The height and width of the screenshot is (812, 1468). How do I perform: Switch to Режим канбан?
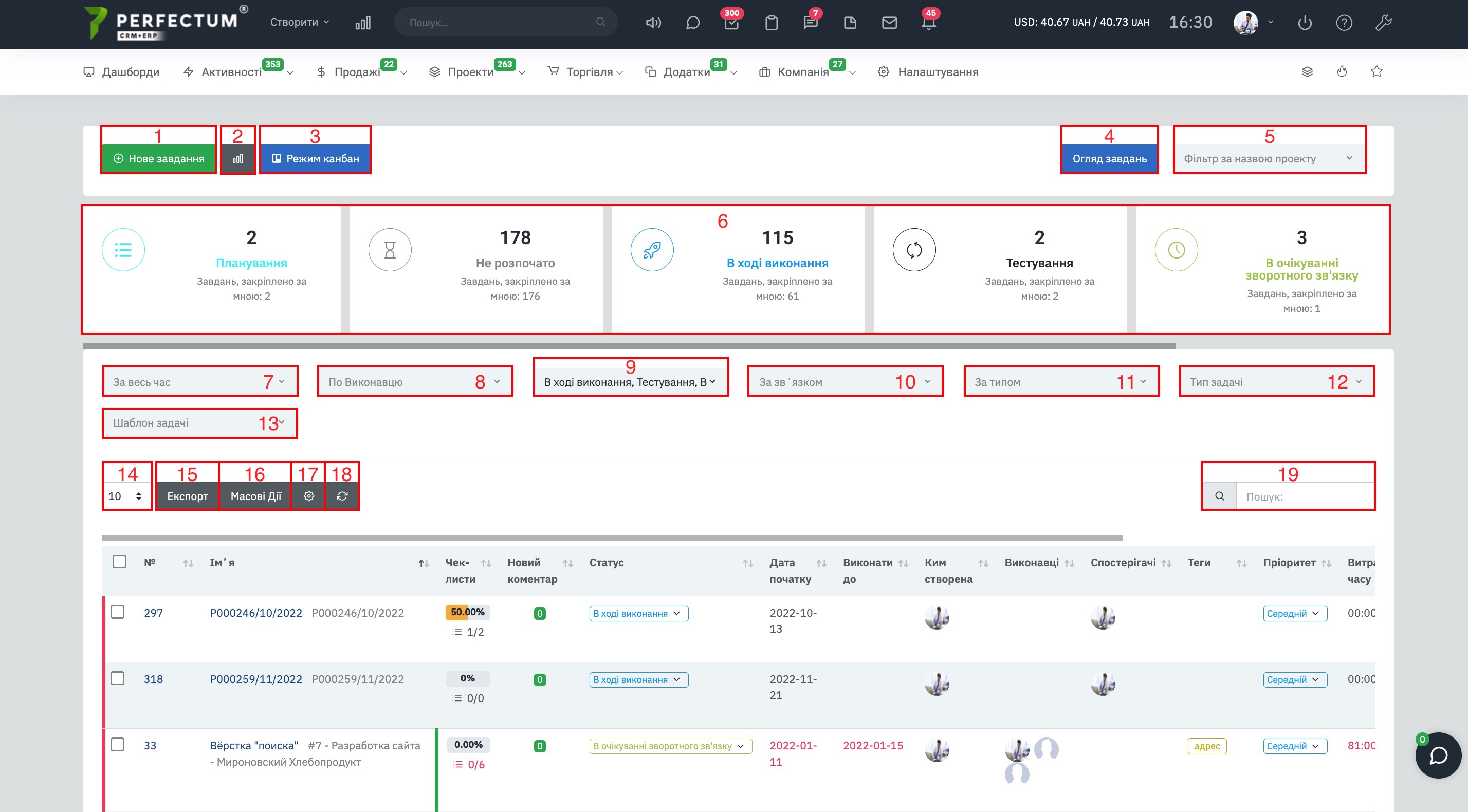(x=315, y=158)
